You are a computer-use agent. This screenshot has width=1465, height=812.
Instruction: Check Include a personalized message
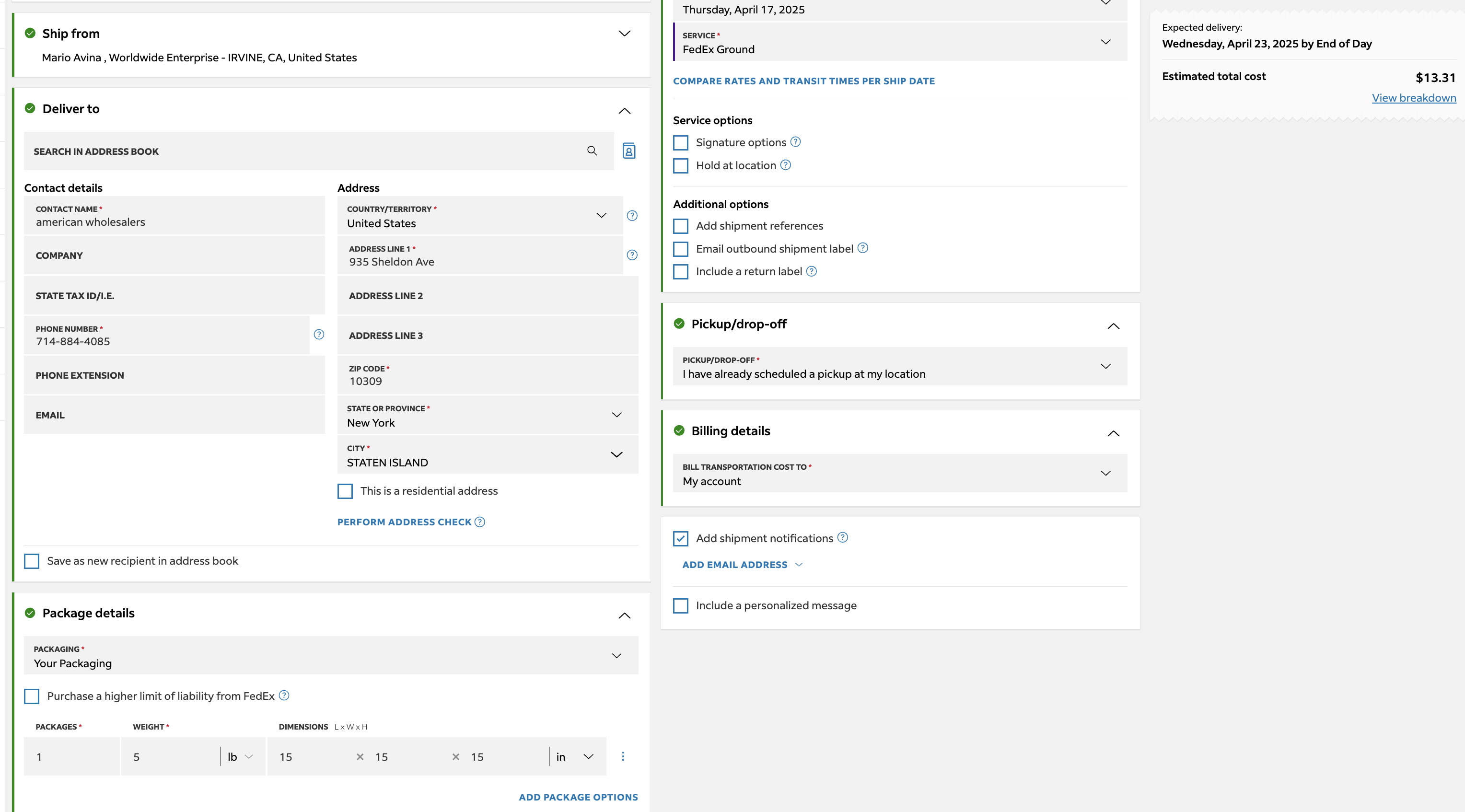[x=681, y=605]
